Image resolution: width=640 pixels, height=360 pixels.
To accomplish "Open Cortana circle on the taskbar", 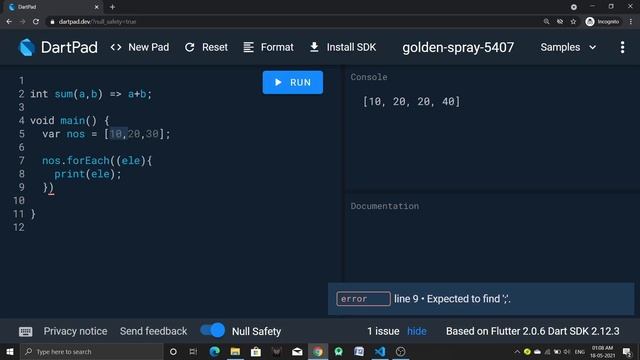I will pyautogui.click(x=173, y=351).
